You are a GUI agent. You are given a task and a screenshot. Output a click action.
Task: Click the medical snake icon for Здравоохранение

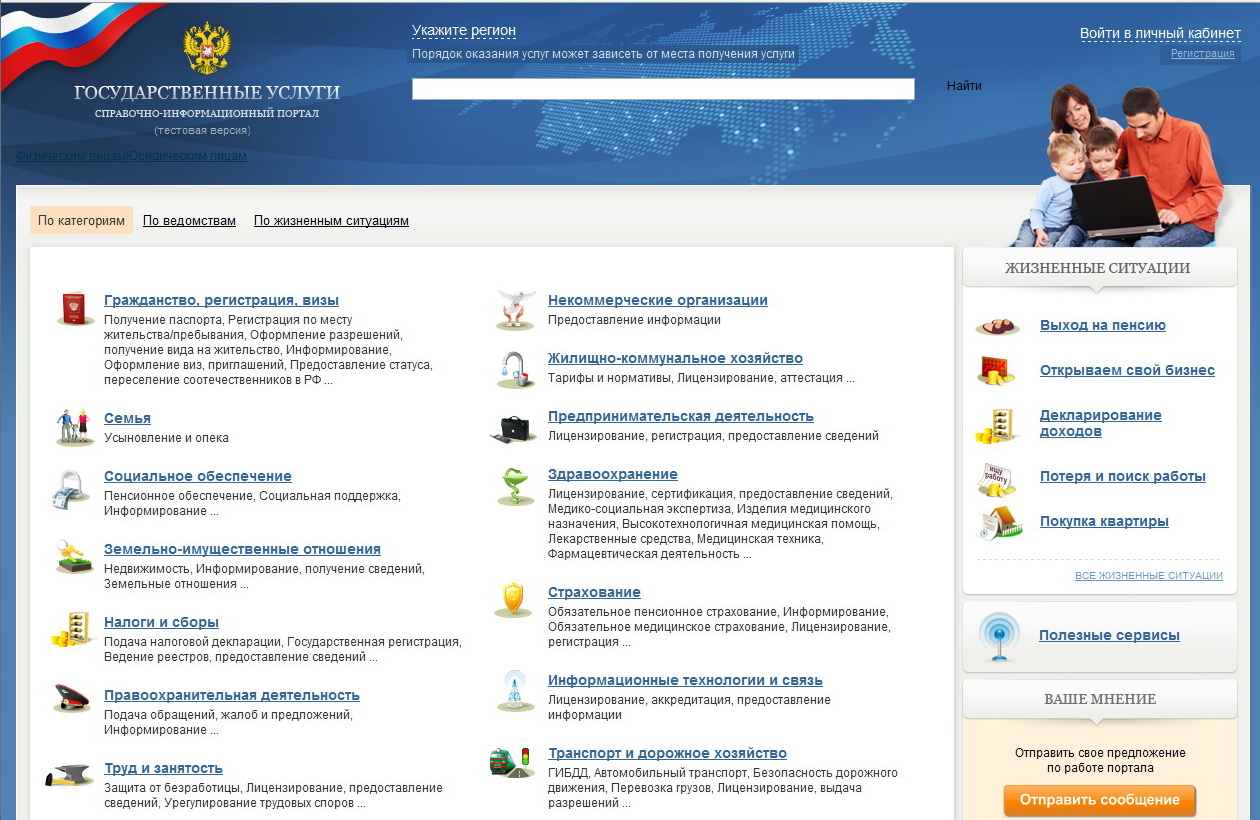pyautogui.click(x=515, y=486)
